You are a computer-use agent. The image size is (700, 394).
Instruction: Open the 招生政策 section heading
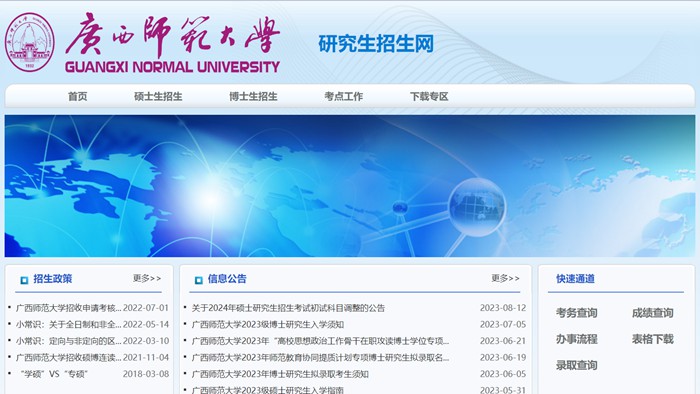[x=53, y=279]
